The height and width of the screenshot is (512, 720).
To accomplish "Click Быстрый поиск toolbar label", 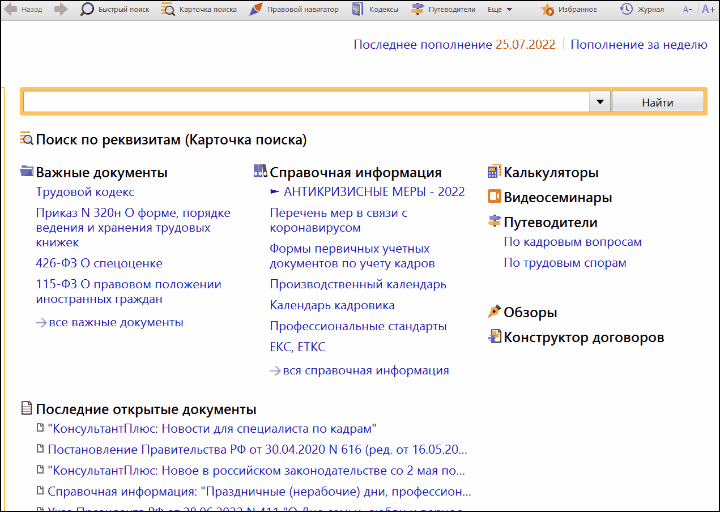I will [x=124, y=9].
